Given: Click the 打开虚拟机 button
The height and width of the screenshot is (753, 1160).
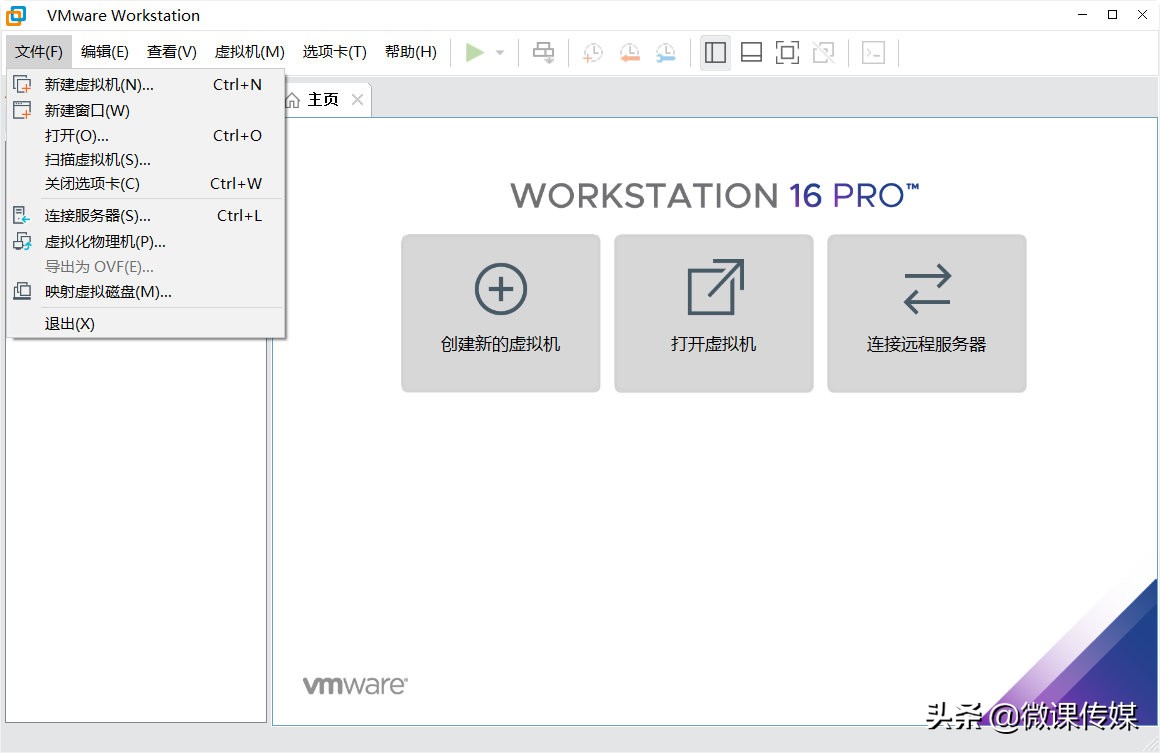Looking at the screenshot, I should (714, 314).
